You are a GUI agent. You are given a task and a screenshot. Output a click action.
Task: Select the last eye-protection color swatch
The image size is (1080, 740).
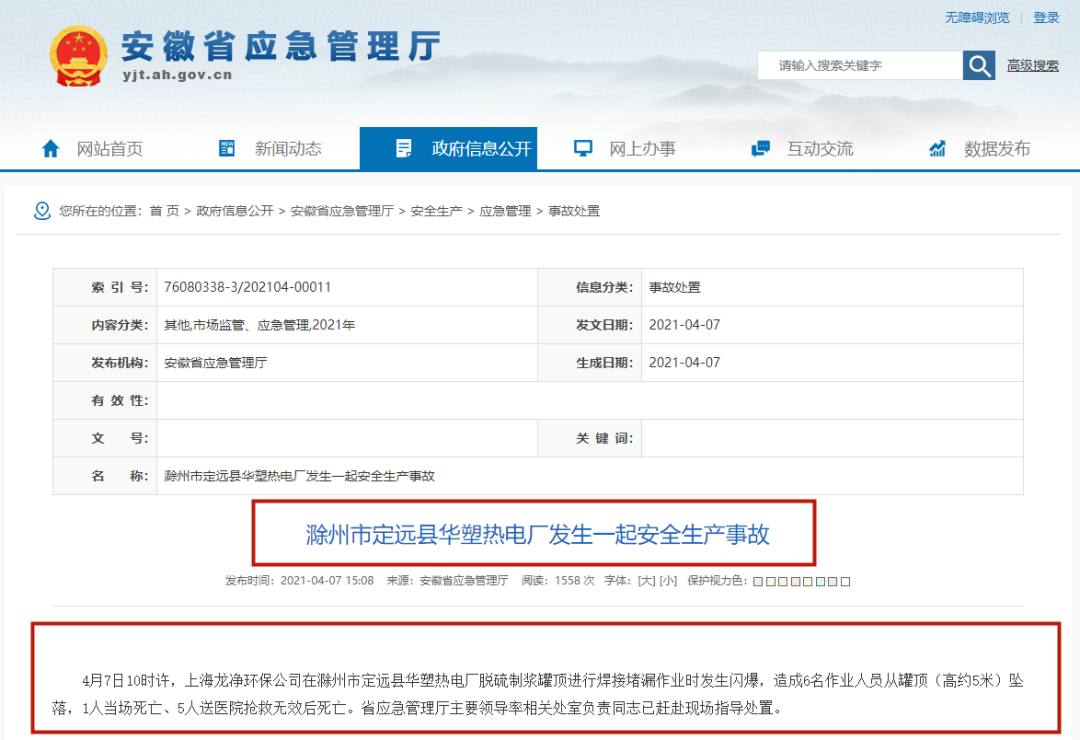pyautogui.click(x=846, y=581)
